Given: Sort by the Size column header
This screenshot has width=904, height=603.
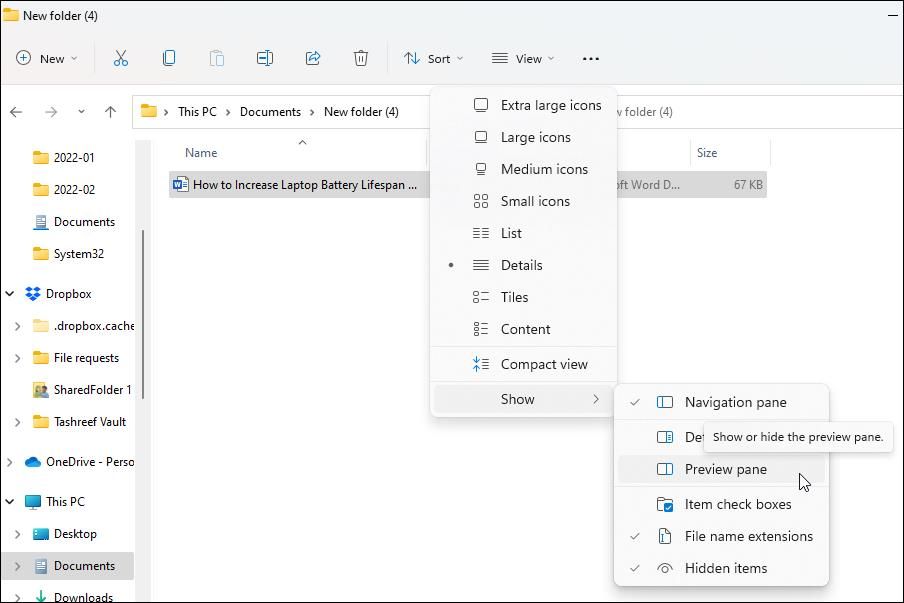Looking at the screenshot, I should [x=707, y=153].
